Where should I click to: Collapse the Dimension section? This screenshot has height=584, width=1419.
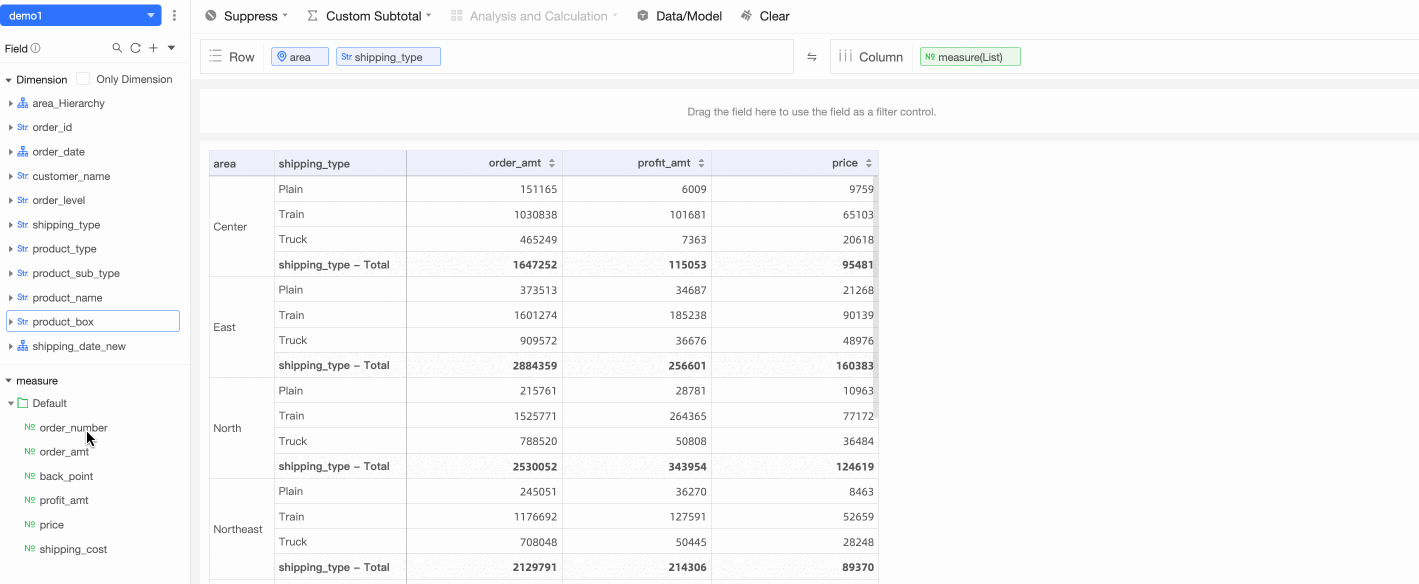(9, 80)
